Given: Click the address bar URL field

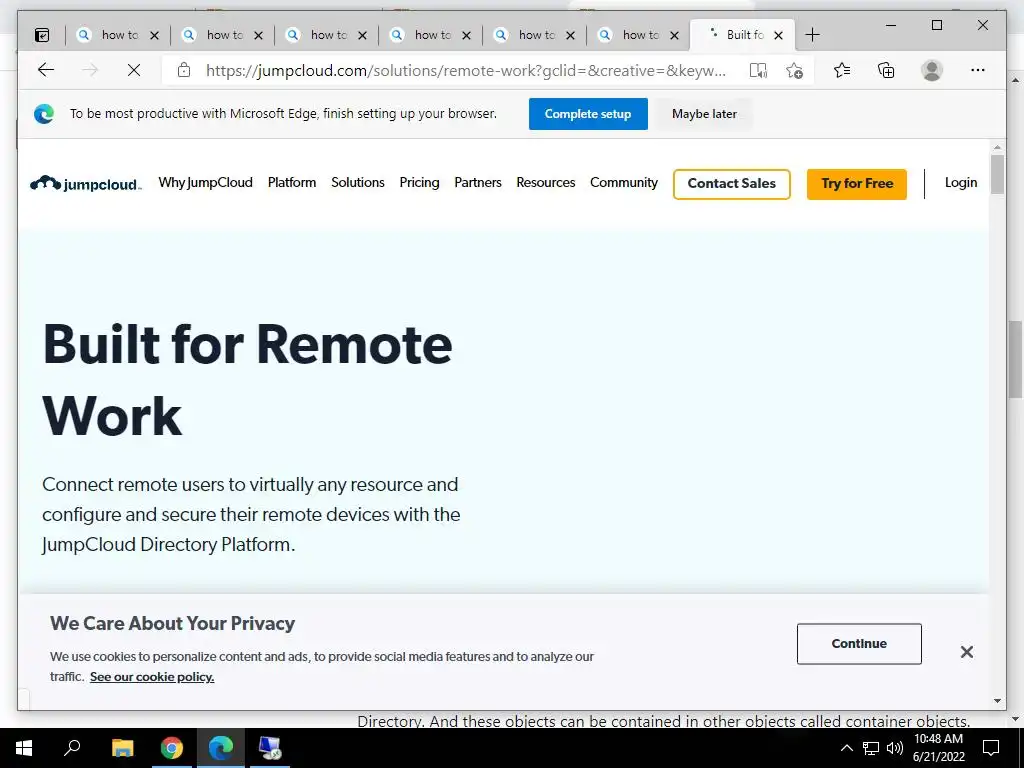Looking at the screenshot, I should (x=465, y=71).
